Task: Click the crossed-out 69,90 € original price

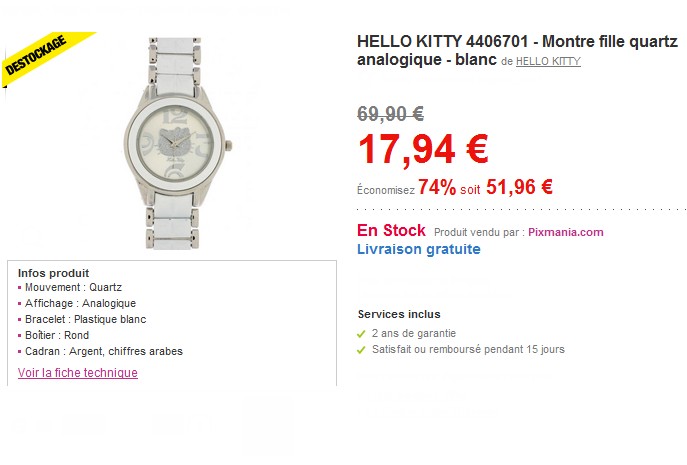Action: pyautogui.click(x=390, y=114)
